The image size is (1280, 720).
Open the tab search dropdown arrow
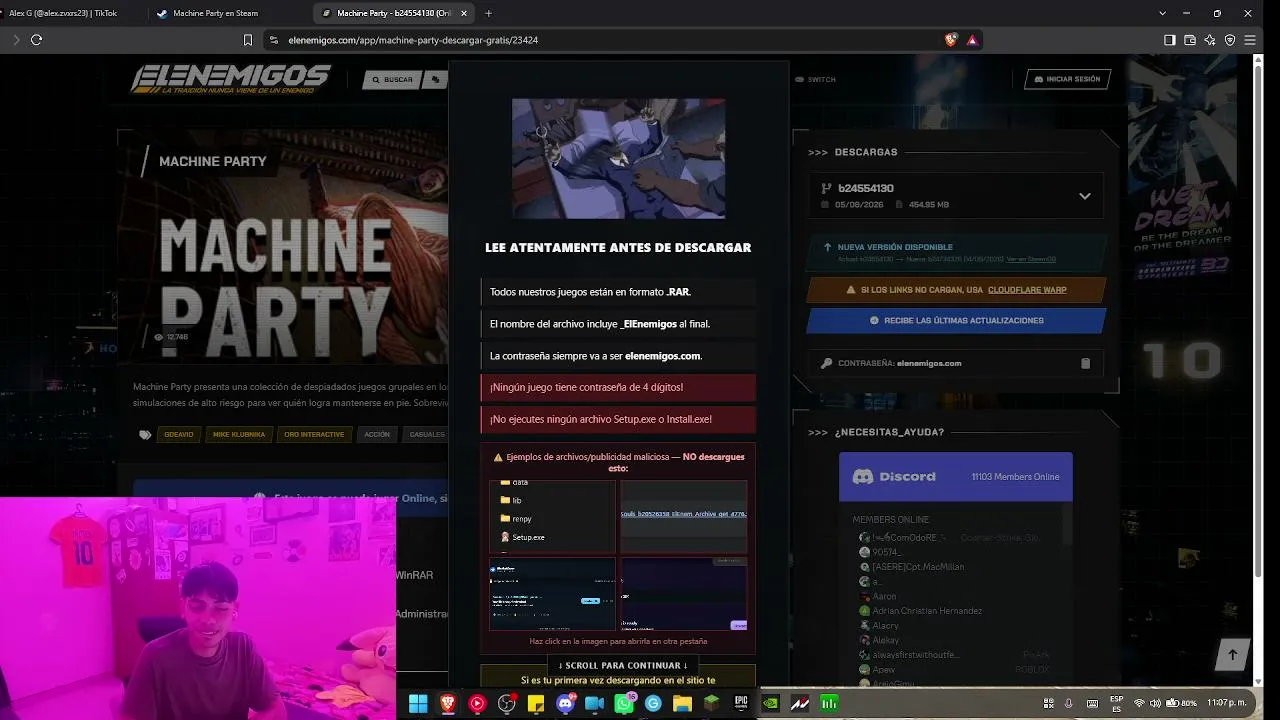[1162, 13]
